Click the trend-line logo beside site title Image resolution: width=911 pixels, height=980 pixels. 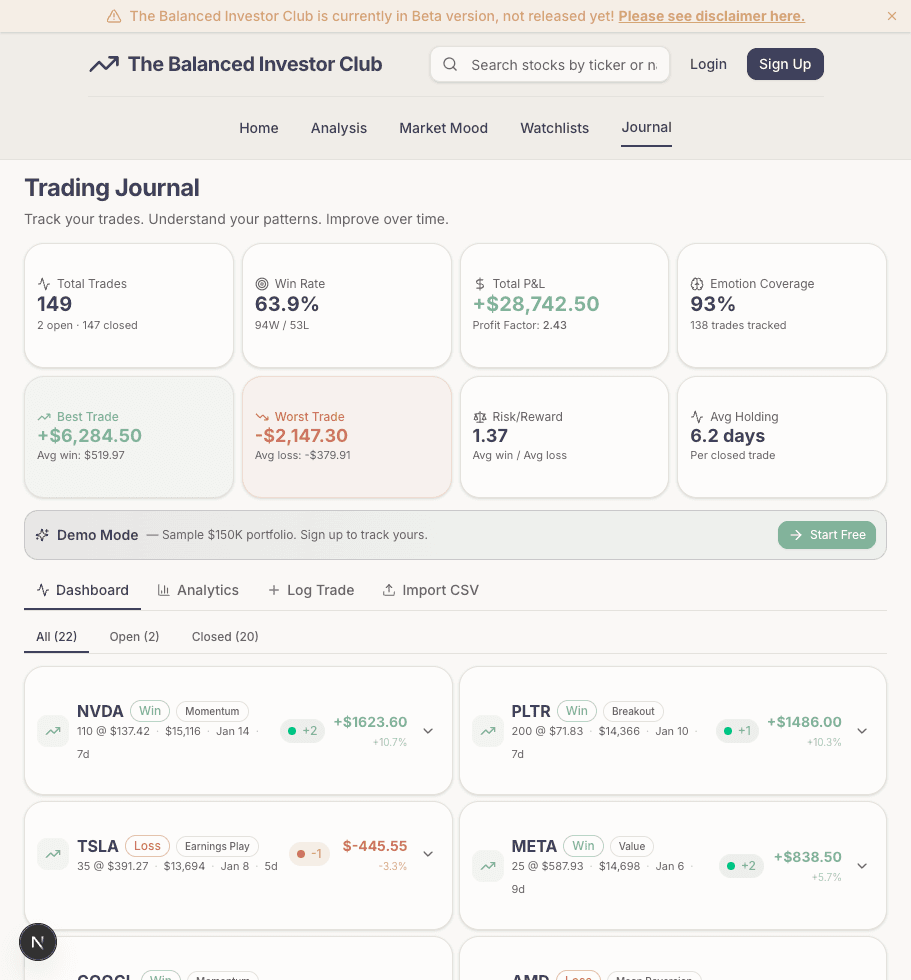(x=105, y=63)
